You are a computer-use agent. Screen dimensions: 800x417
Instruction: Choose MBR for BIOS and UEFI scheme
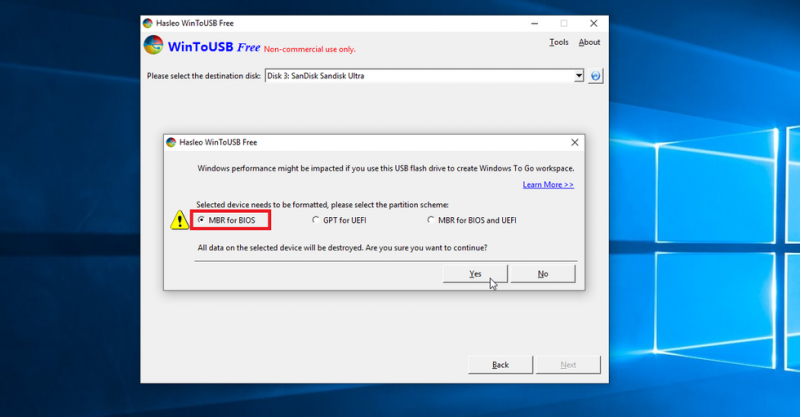click(x=431, y=220)
